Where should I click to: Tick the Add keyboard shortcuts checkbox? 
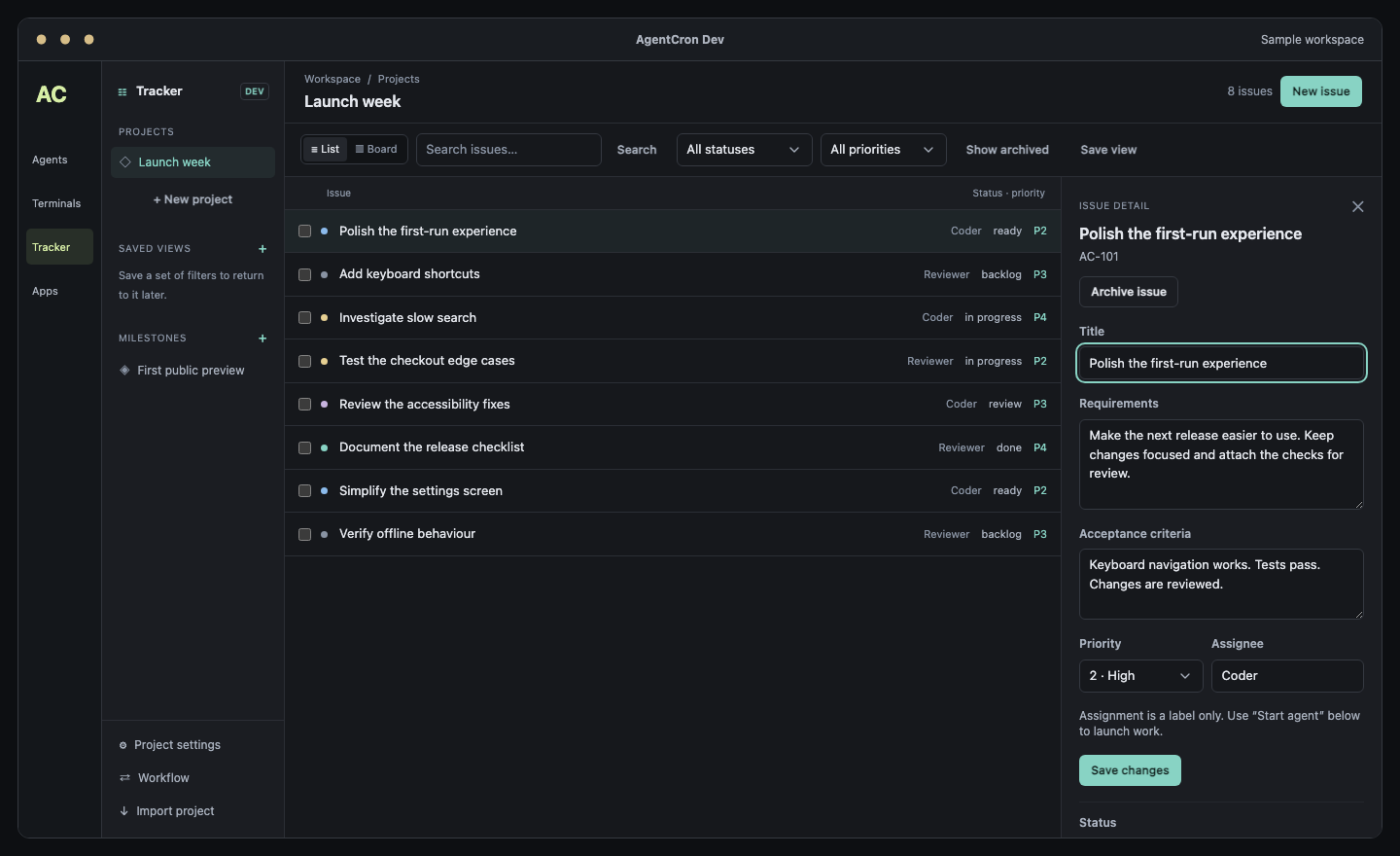304,274
